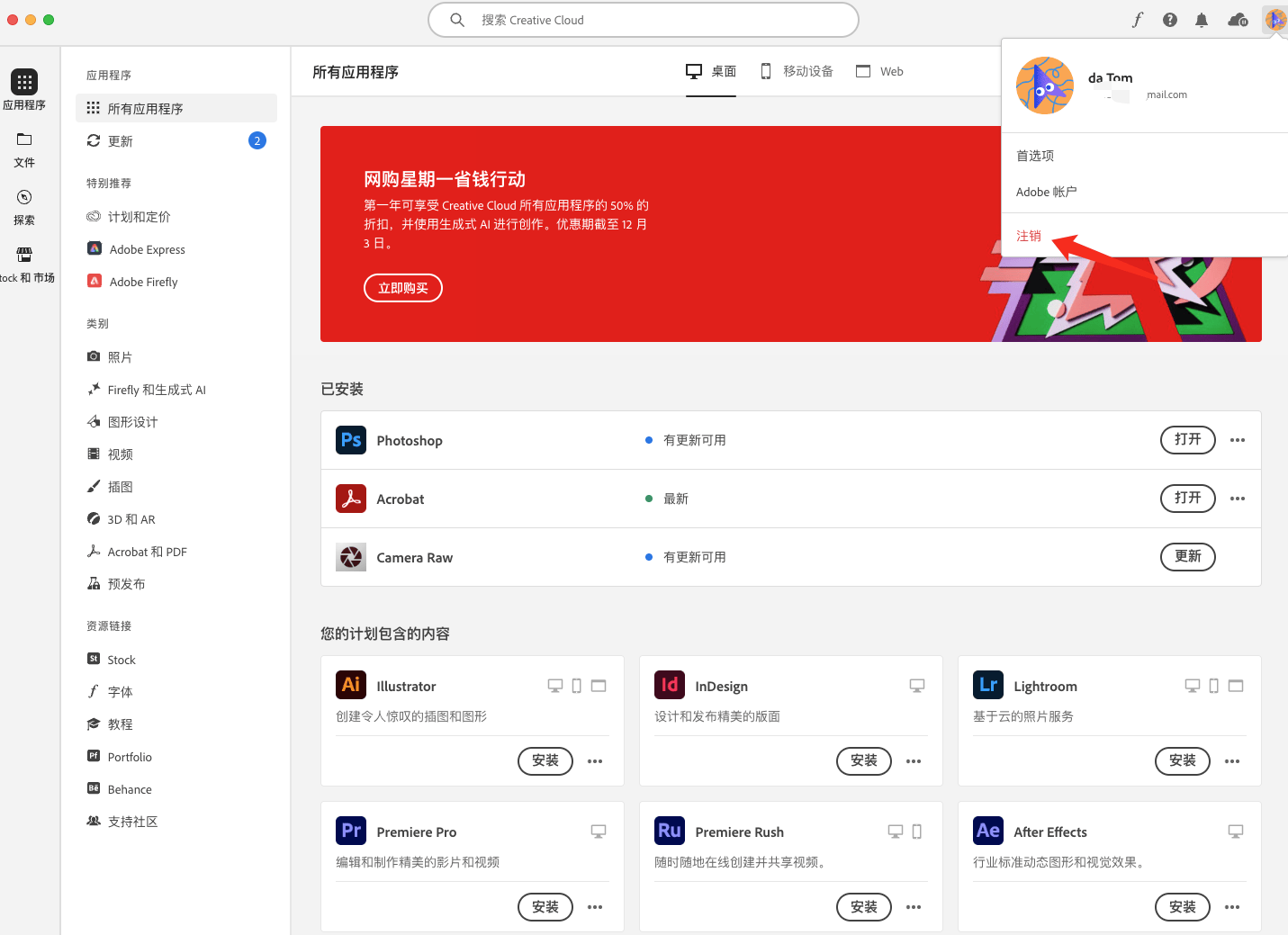The width and height of the screenshot is (1288, 935).
Task: Select the 预发布 category
Action: pos(176,584)
